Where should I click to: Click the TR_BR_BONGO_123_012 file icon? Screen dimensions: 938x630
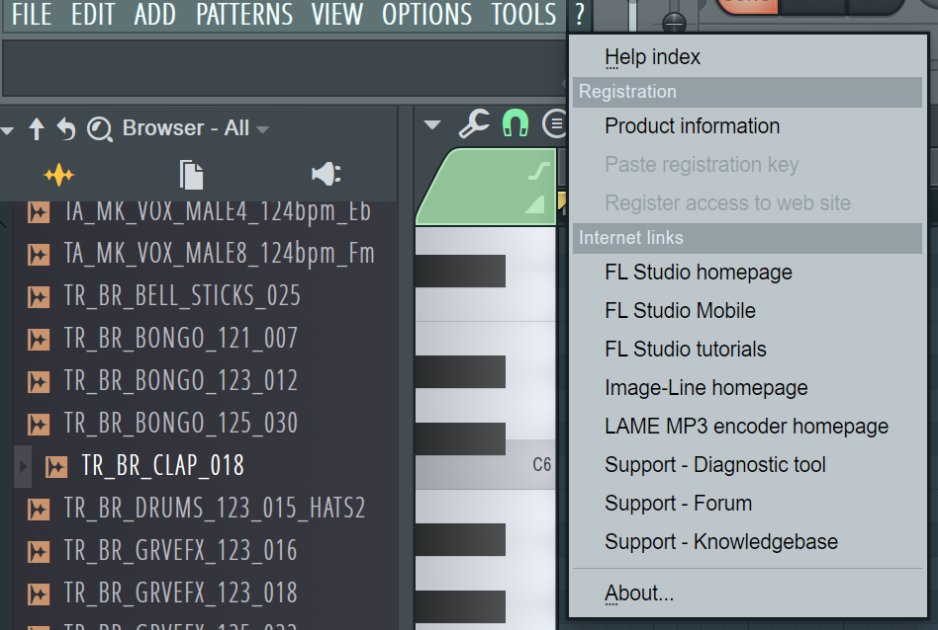(x=38, y=382)
